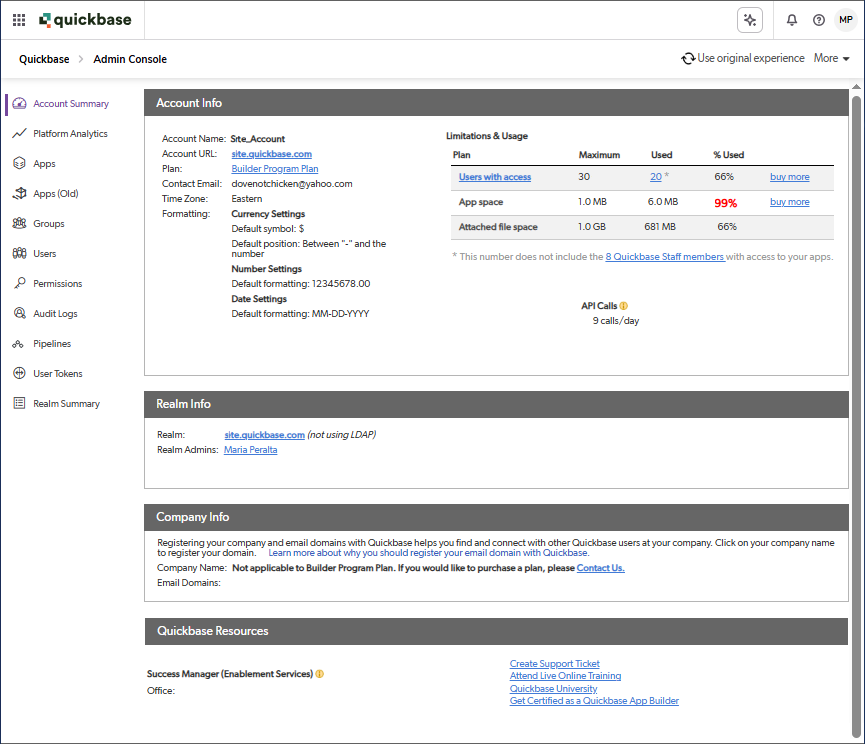Click the Maria Peralta realm admin link
Screen dimensions: 865x744
[250, 450]
